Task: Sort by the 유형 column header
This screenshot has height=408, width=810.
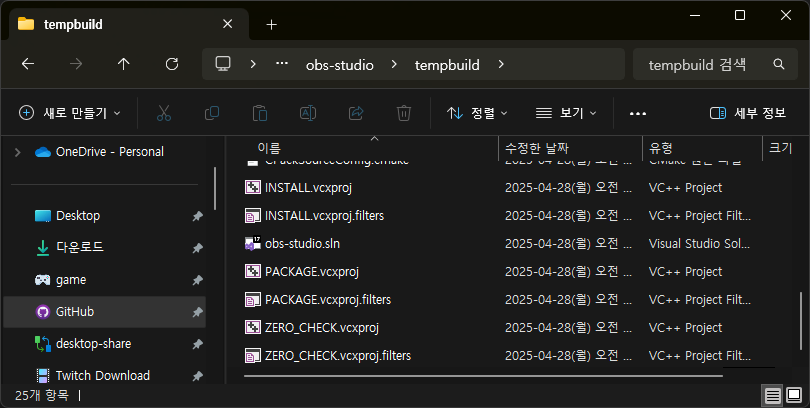Action: tap(702, 149)
